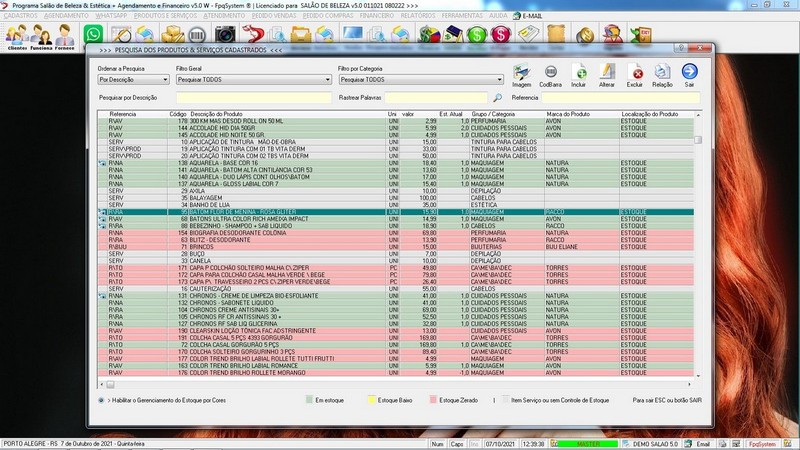
Task: Click the Estoque Zerado pink legend swatch
Action: 433,400
